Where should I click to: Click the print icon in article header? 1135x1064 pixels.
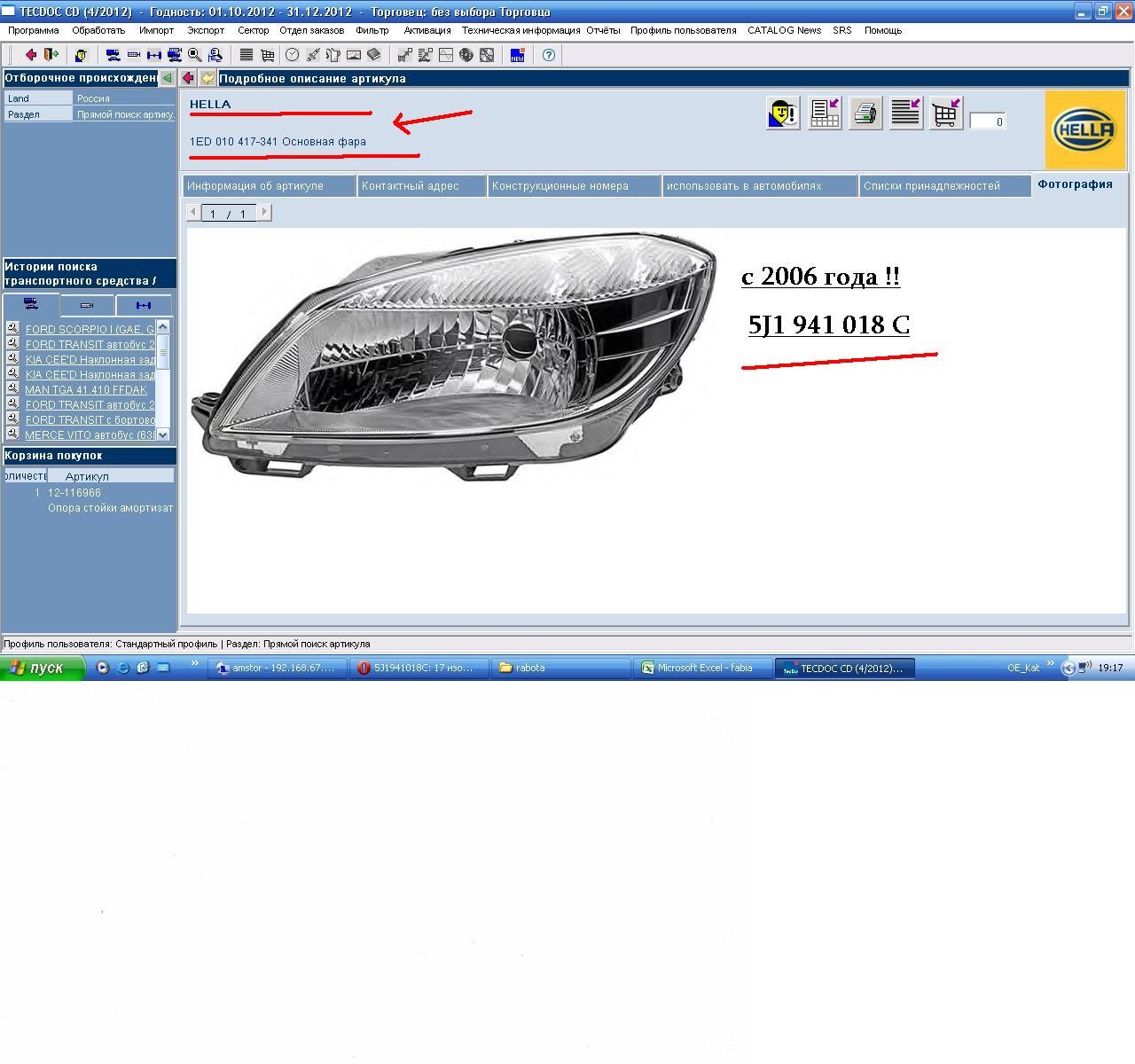pos(865,113)
